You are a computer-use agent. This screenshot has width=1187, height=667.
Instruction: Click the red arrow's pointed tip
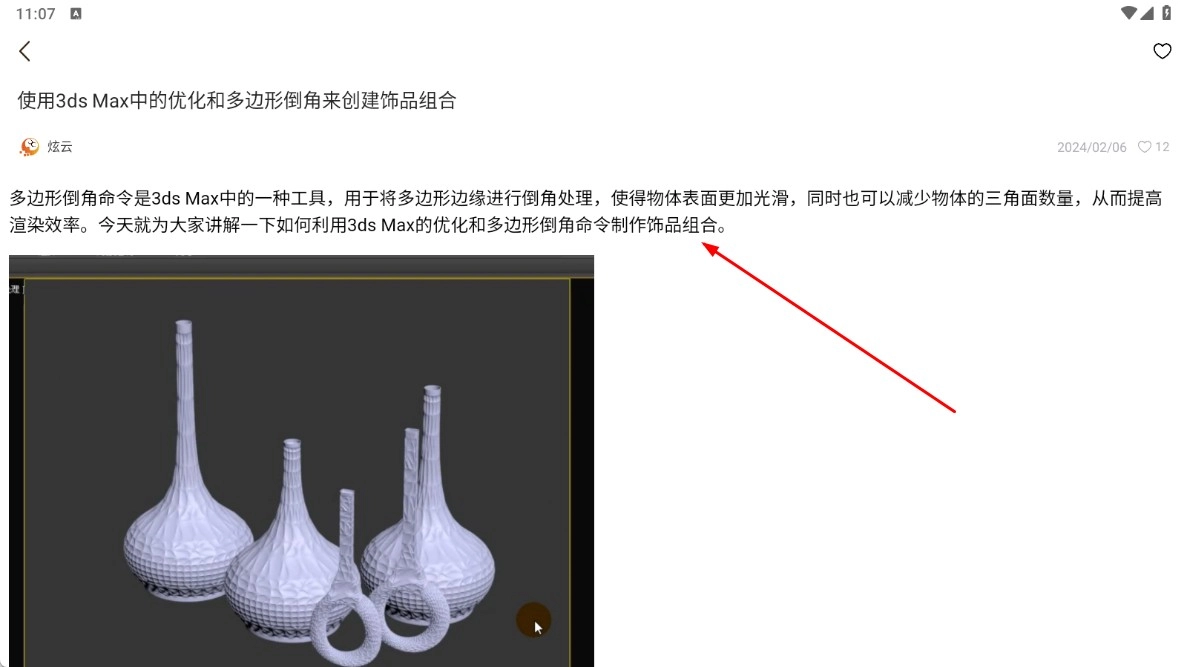coord(705,245)
